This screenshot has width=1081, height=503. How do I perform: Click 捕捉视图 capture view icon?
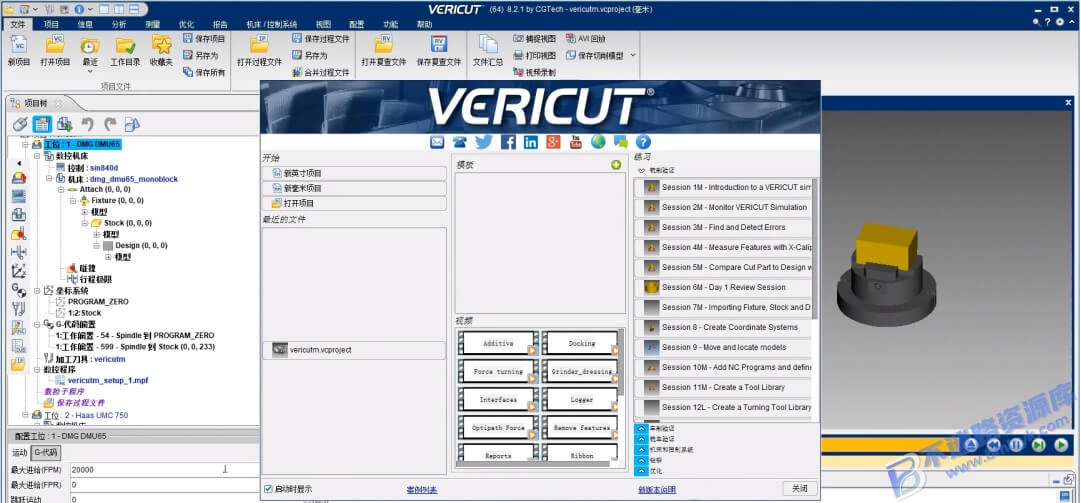click(518, 39)
